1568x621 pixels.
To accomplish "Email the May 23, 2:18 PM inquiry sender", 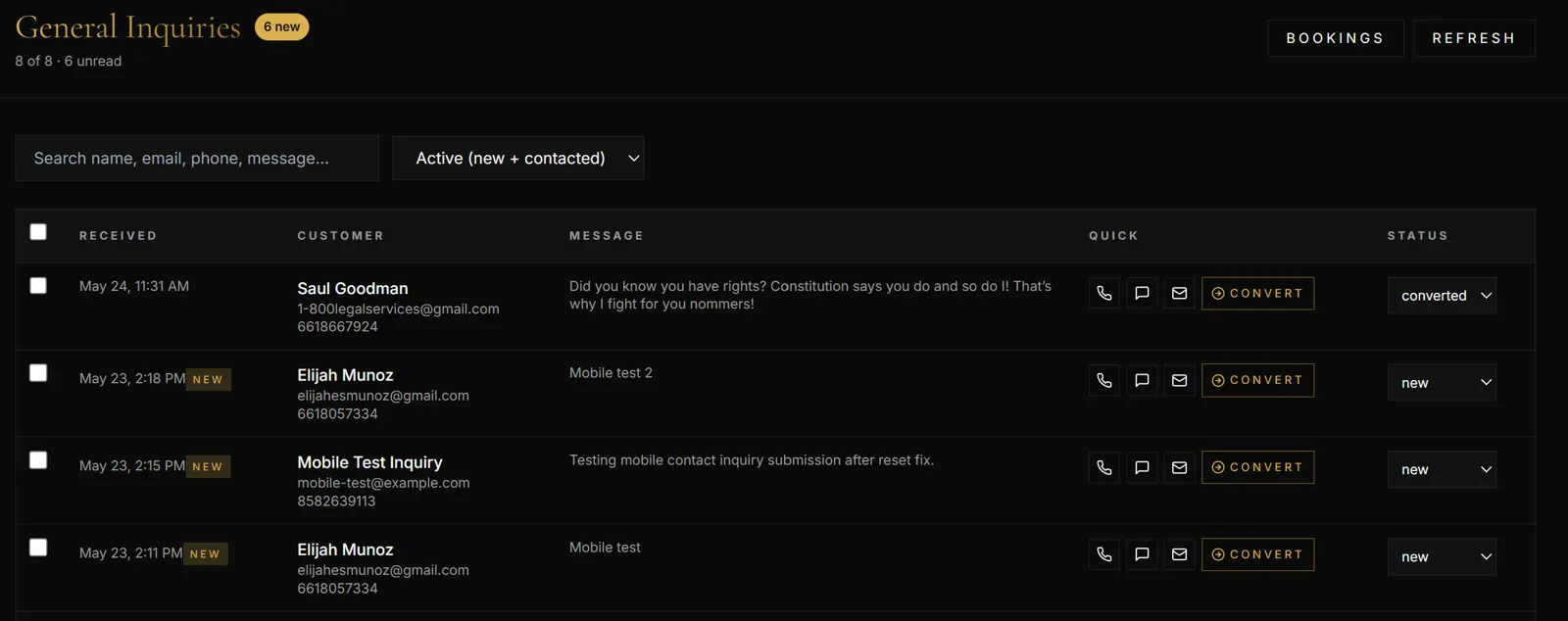I will point(1180,380).
